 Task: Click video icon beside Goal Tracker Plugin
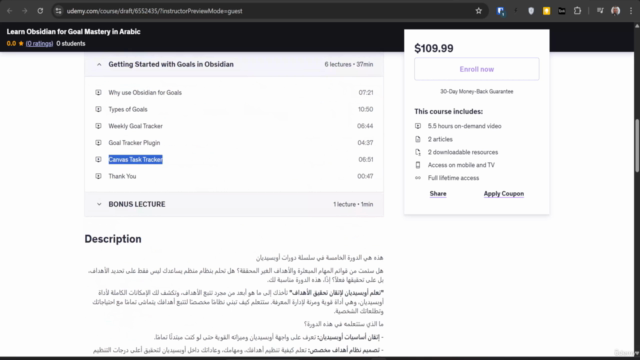click(x=98, y=143)
